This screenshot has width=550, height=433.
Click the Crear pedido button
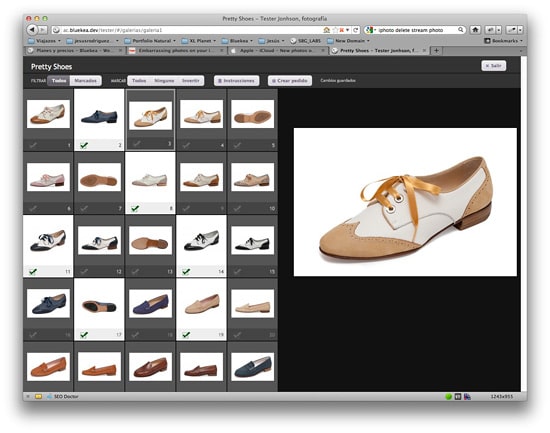(290, 81)
